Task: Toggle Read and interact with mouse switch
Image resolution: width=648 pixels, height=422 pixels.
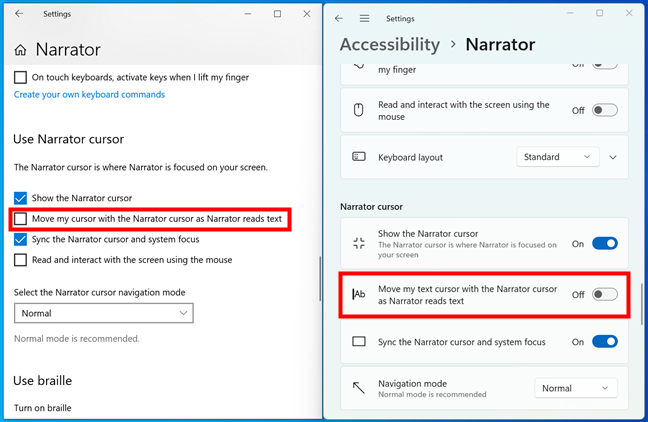Action: point(605,110)
